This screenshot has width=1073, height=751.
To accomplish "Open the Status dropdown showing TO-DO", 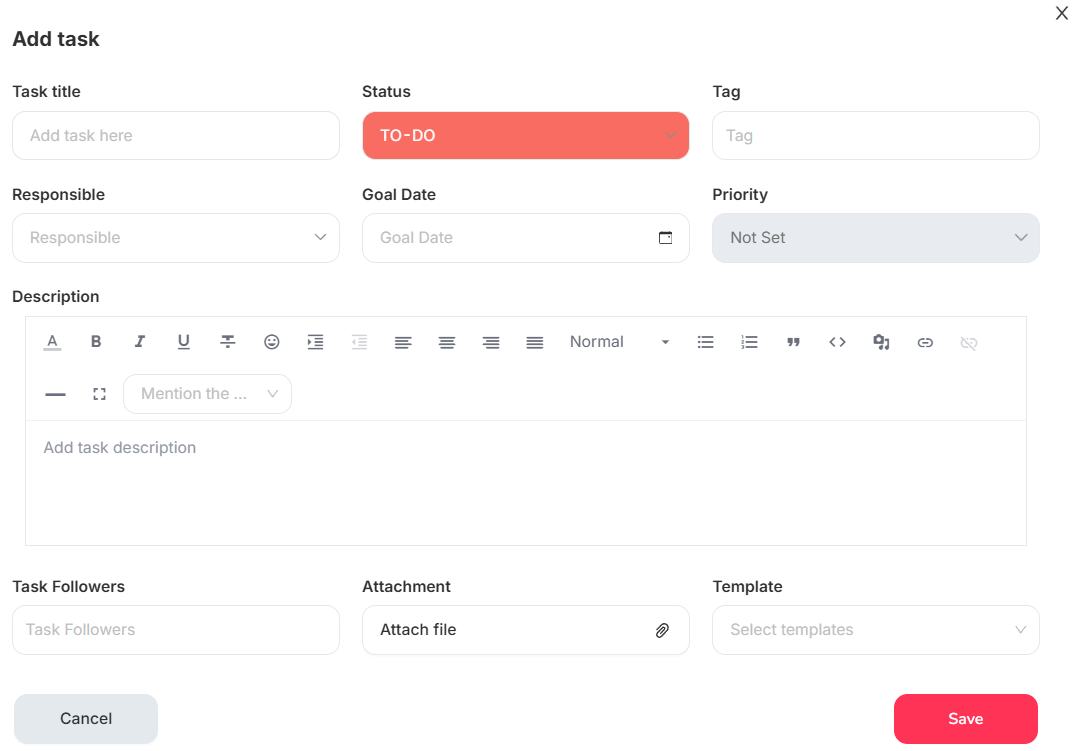I will click(526, 135).
